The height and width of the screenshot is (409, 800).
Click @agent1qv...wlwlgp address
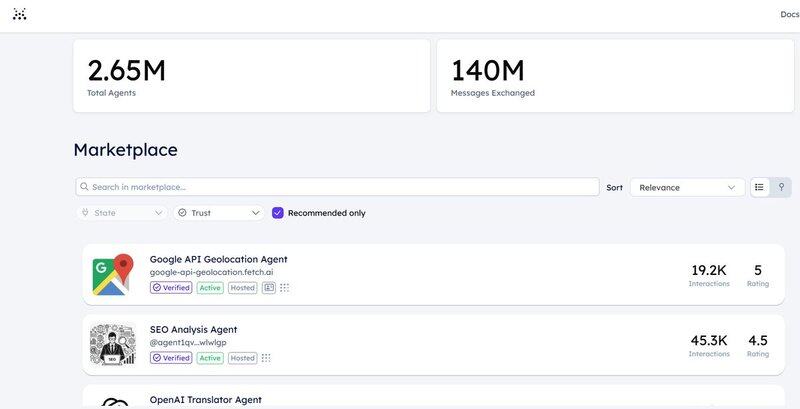coord(188,342)
